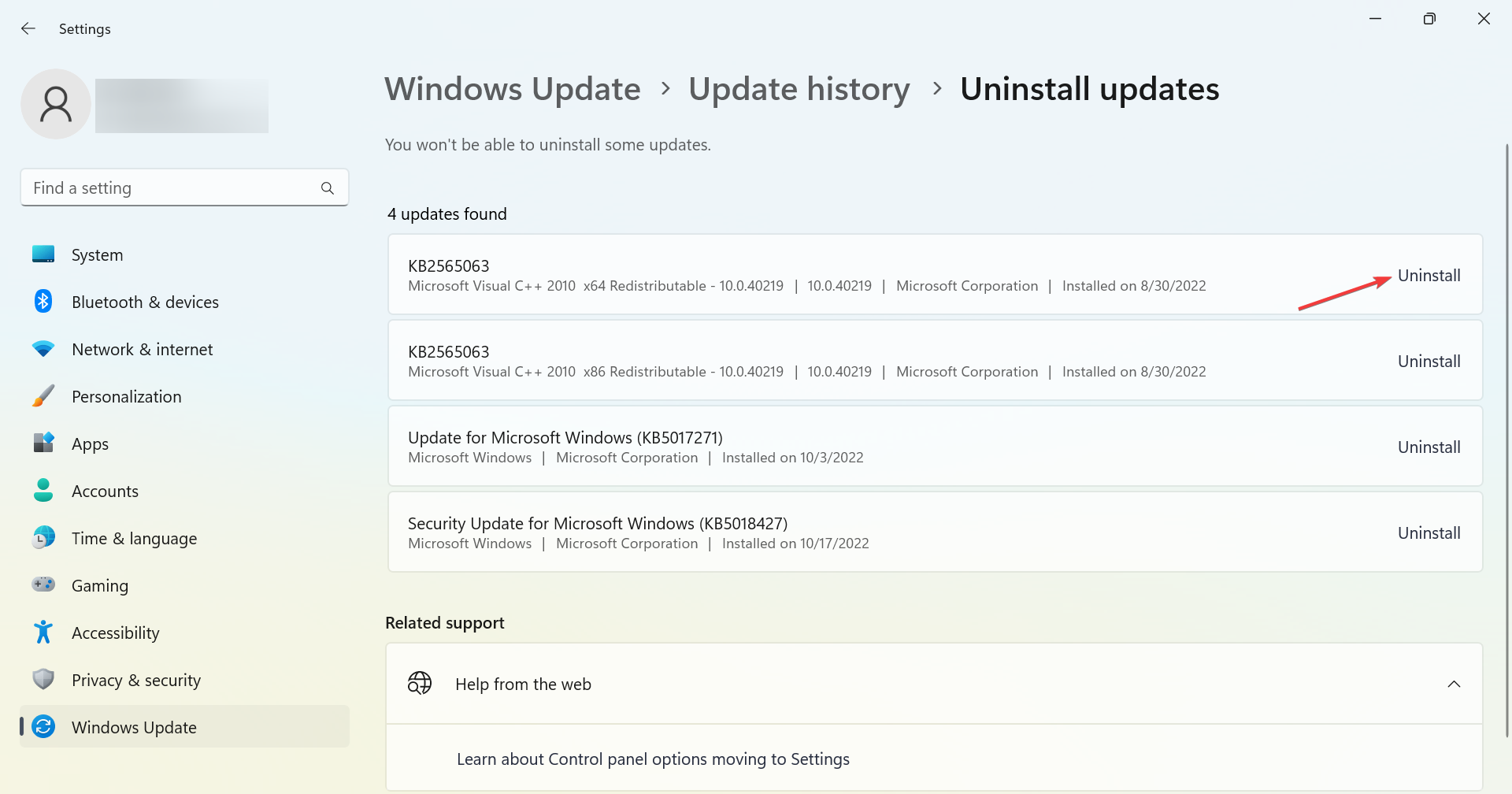Viewport: 1512px width, 794px height.
Task: Click the Privacy & security shield icon
Action: coord(43,680)
